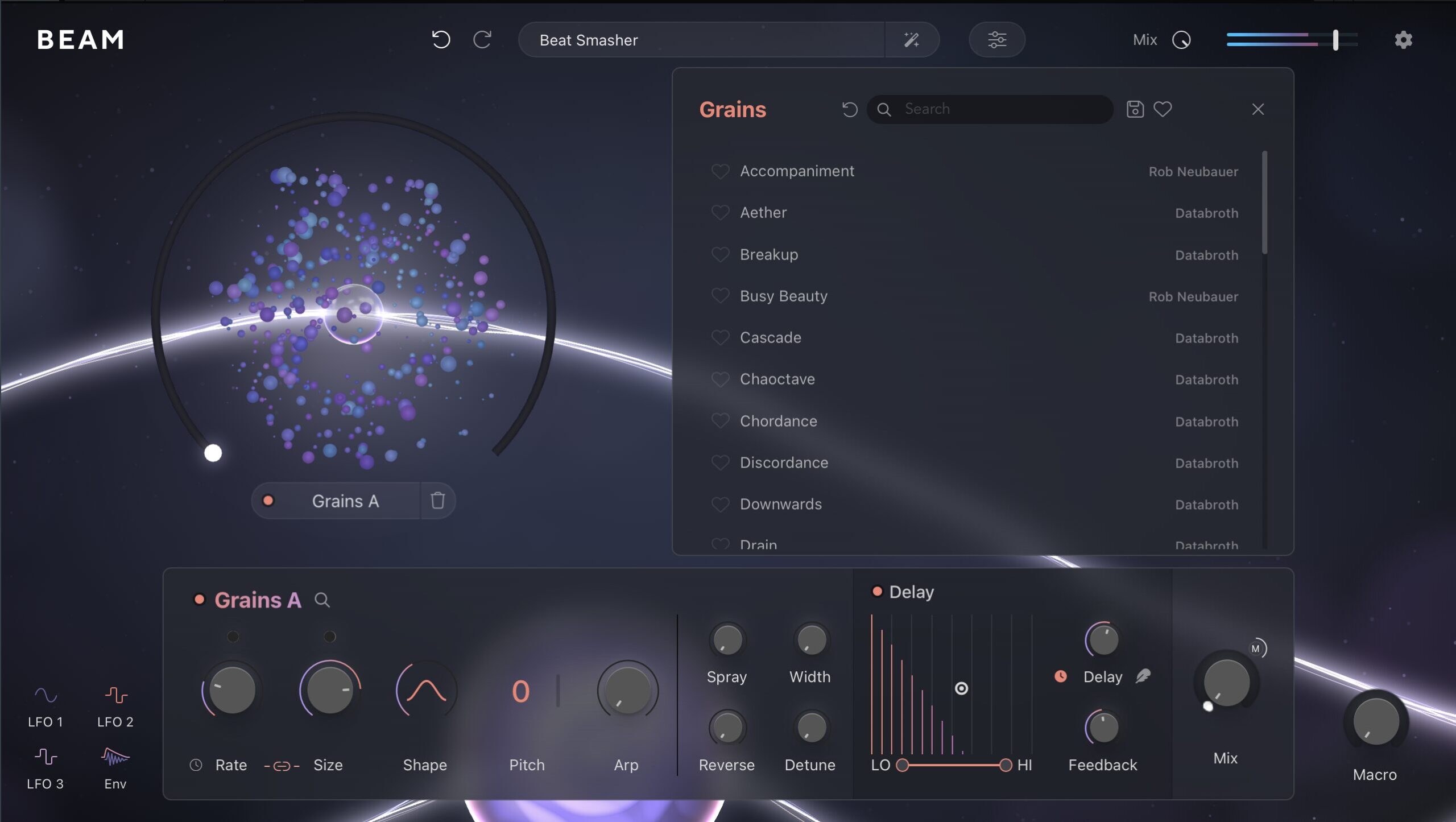Click the module Mix knob
Viewport: 1456px width, 822px height.
click(x=1227, y=683)
